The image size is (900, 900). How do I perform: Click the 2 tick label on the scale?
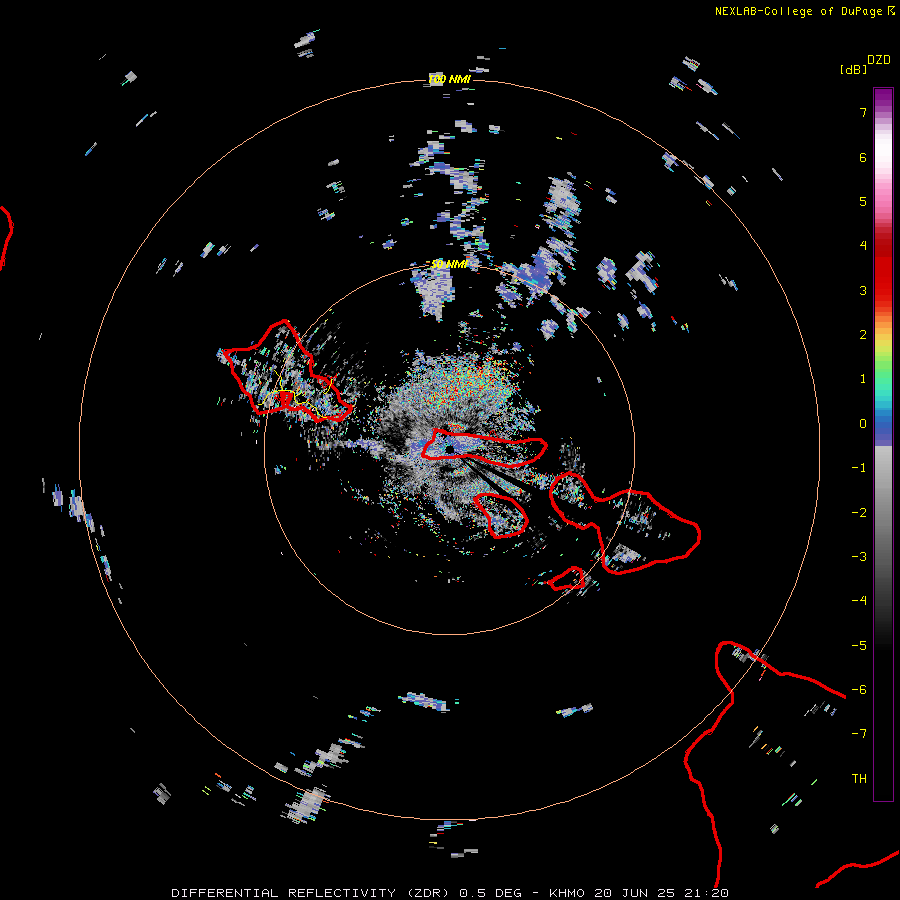863,335
